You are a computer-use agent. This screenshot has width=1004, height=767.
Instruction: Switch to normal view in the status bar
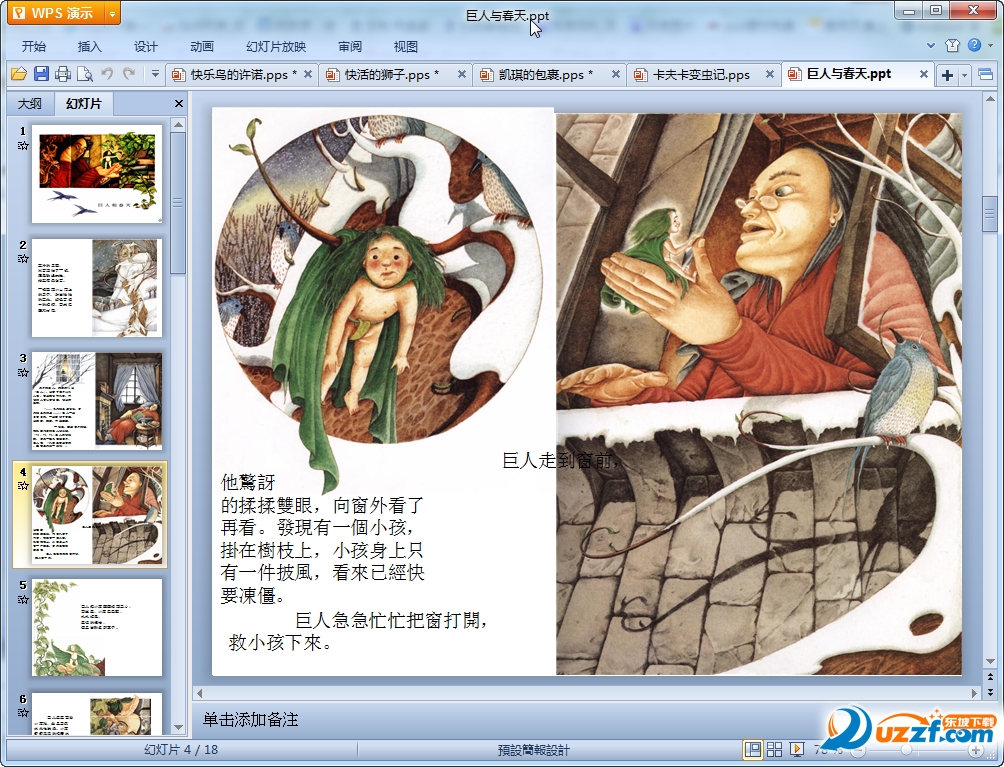click(753, 750)
